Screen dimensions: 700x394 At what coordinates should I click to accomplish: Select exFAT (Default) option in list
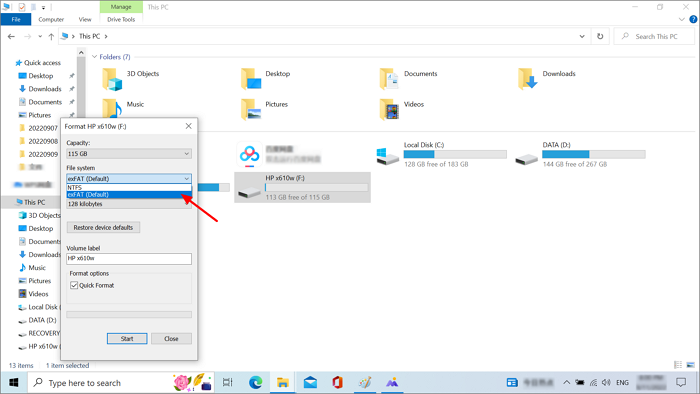tap(129, 195)
